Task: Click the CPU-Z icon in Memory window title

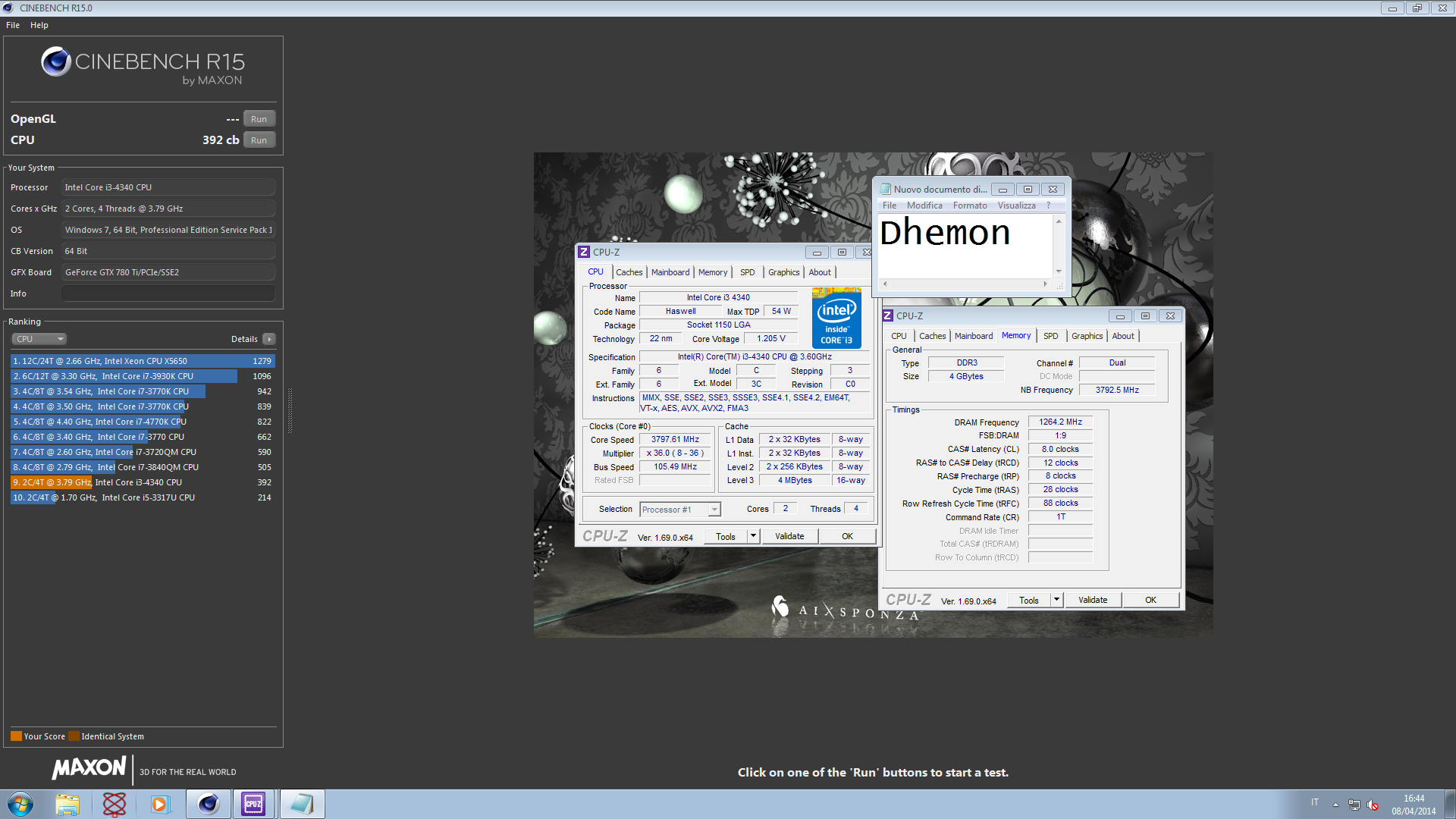Action: click(x=887, y=316)
